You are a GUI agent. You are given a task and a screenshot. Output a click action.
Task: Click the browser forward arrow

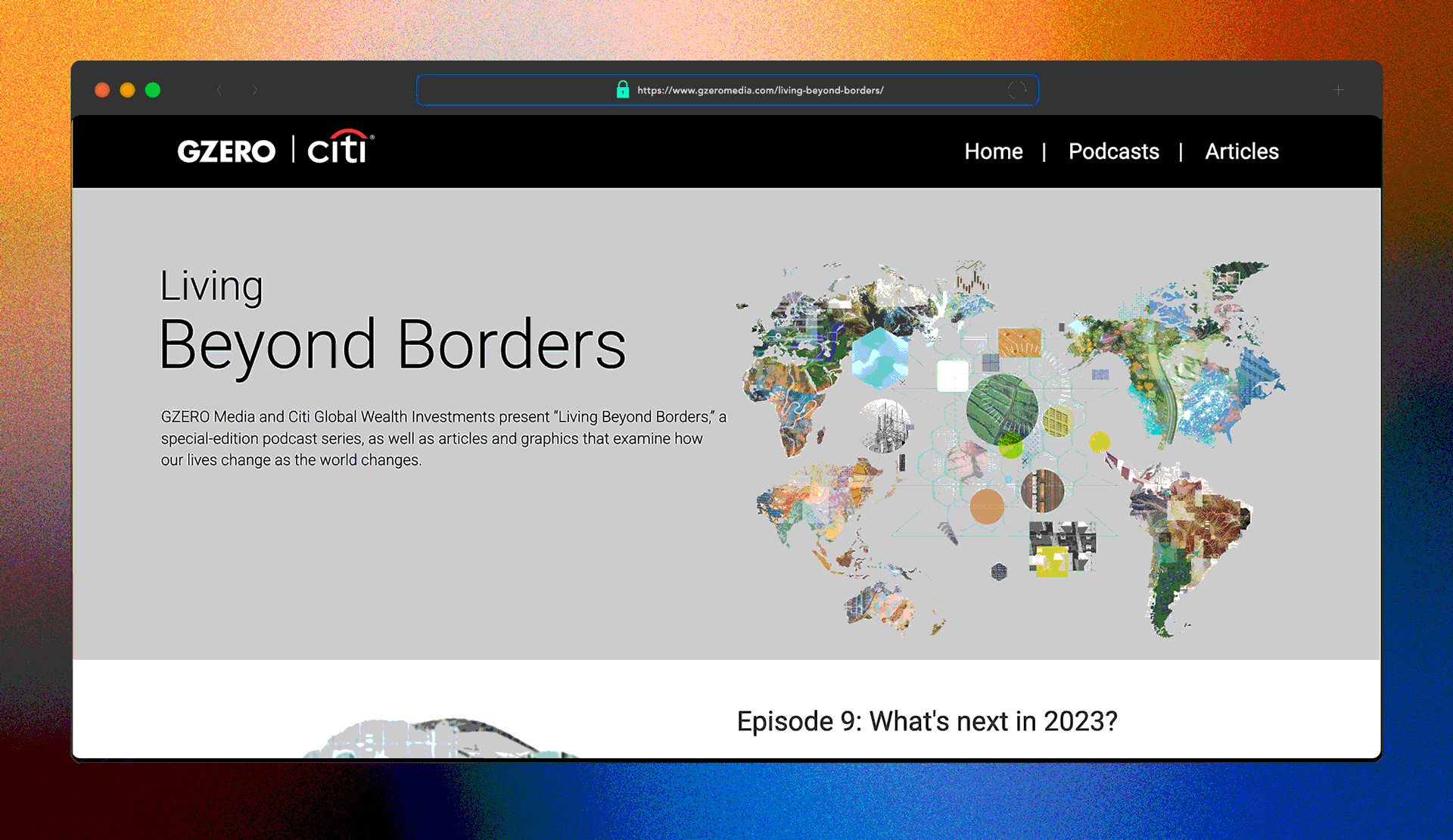255,90
